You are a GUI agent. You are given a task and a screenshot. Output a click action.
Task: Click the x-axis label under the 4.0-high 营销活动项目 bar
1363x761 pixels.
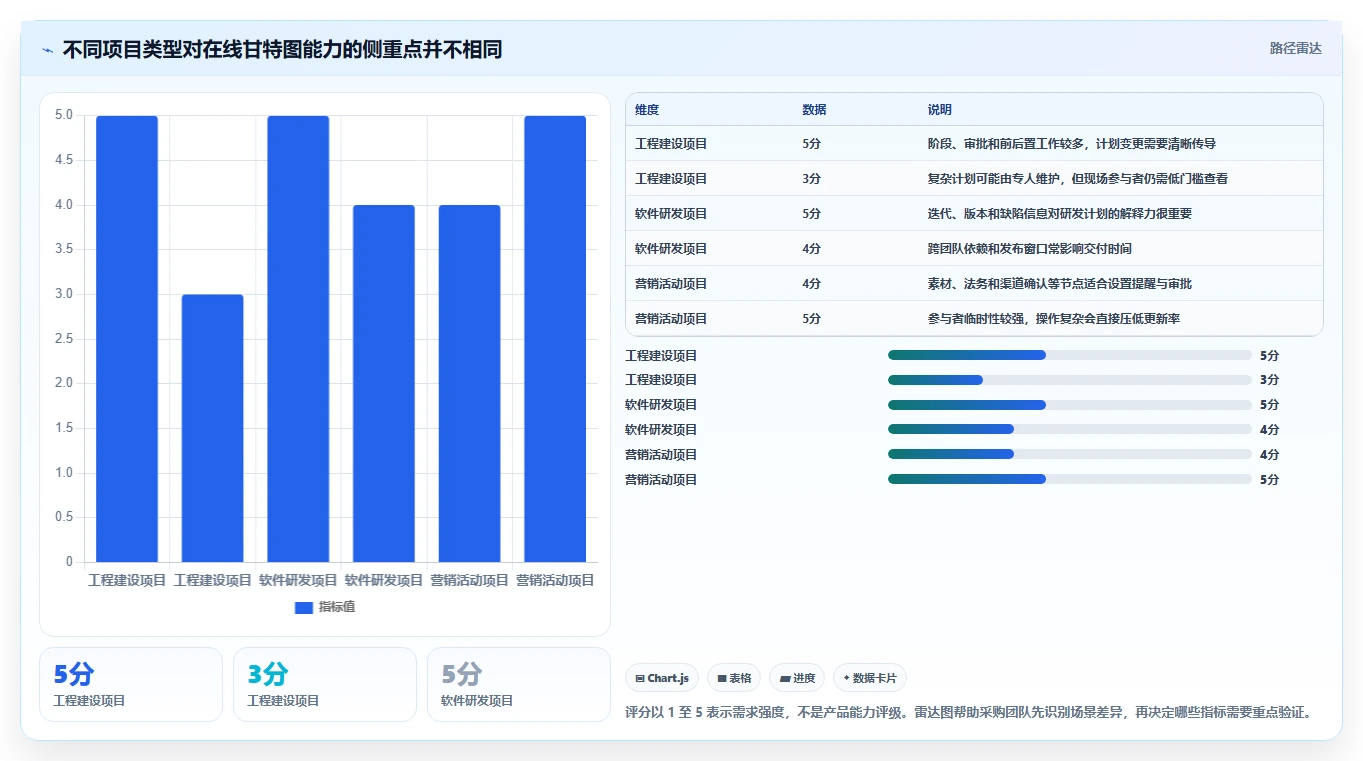[469, 580]
